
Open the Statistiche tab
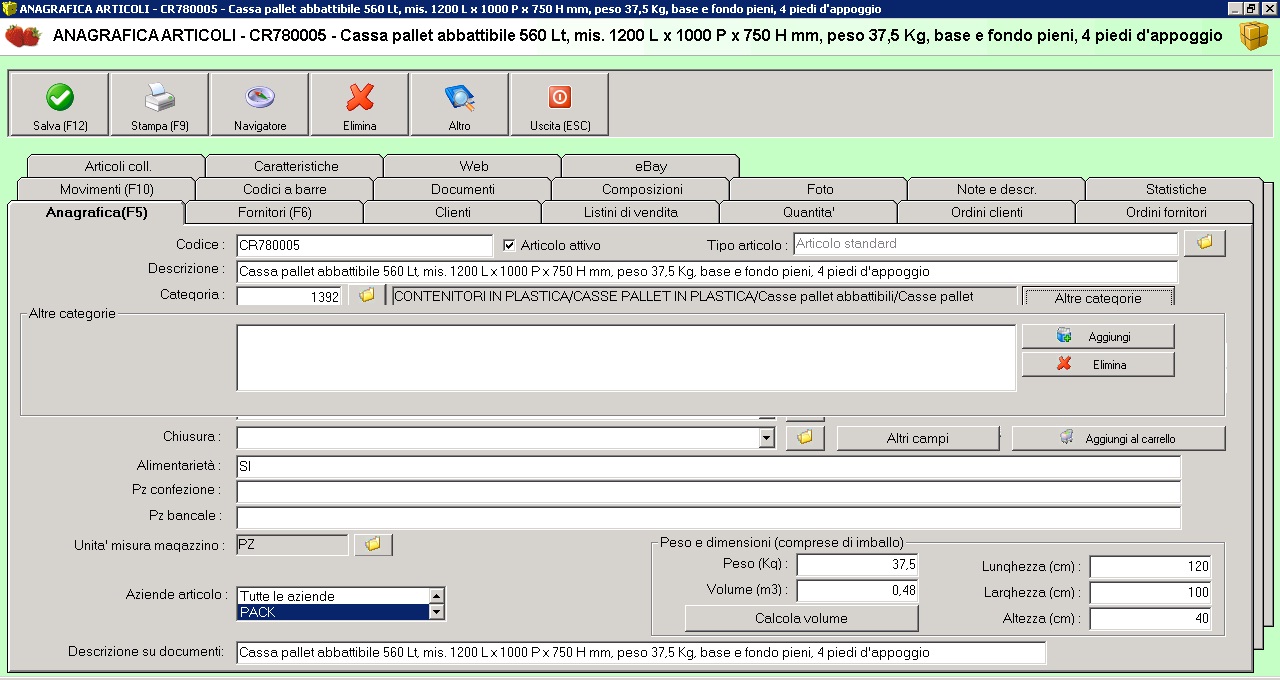tap(1175, 189)
